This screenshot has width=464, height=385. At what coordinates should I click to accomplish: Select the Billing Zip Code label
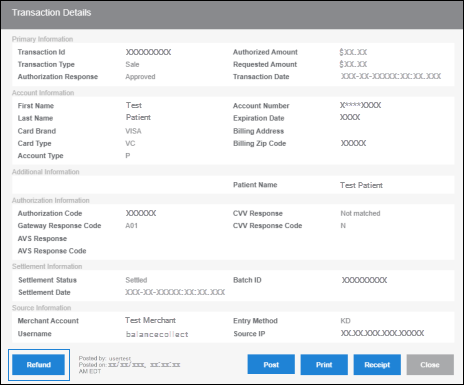[x=259, y=143]
